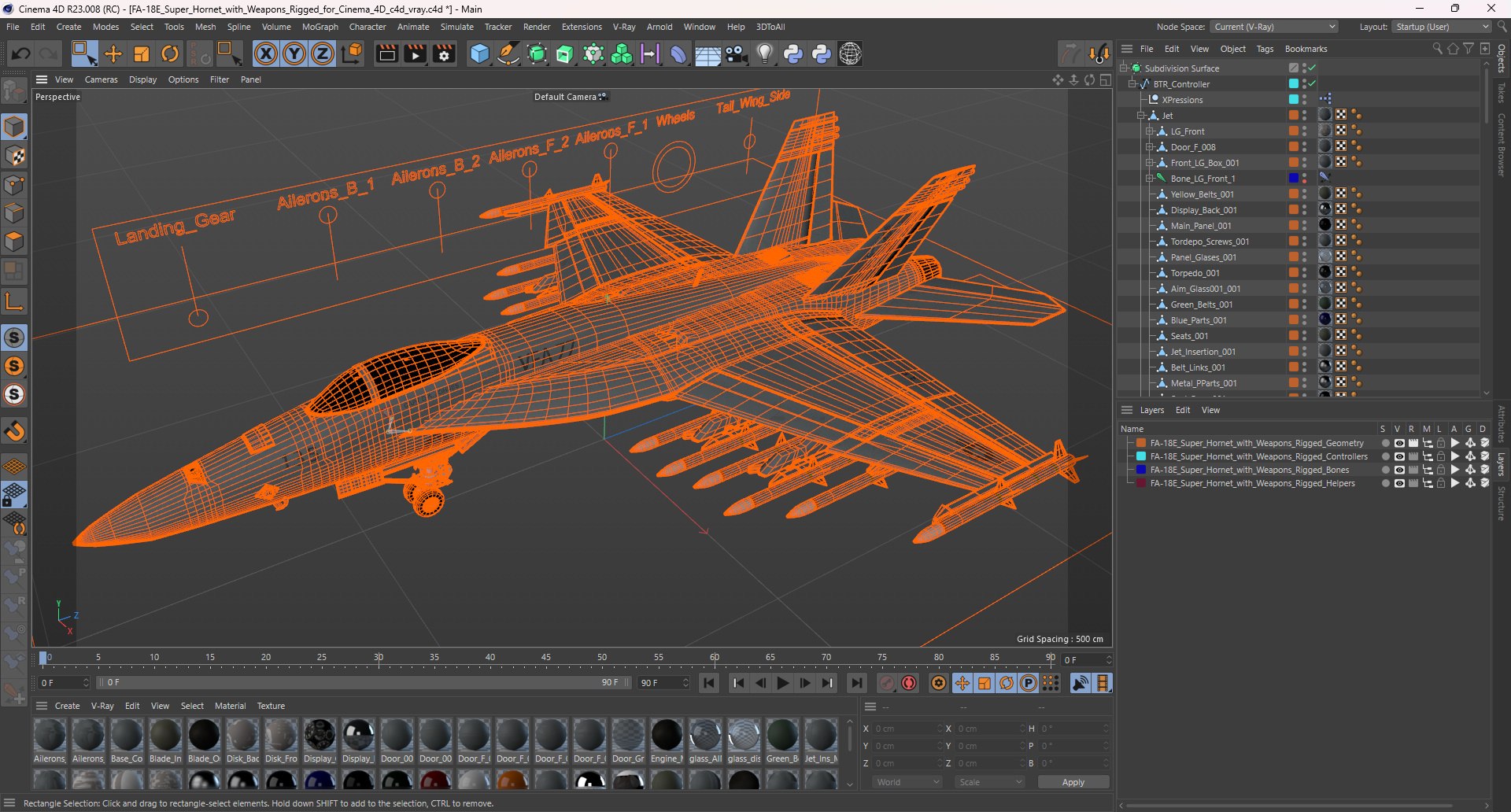Click the globe icon in toolbar
1511x812 pixels.
click(x=850, y=54)
